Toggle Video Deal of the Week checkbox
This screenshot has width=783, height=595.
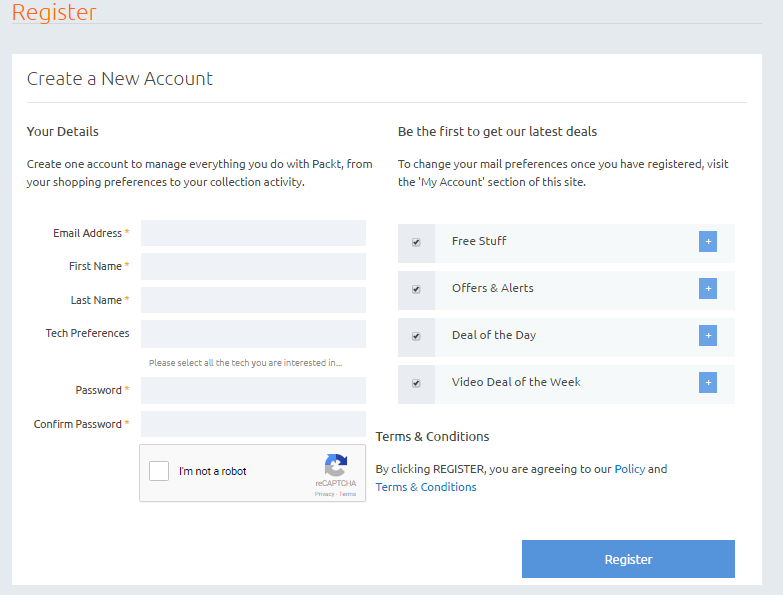416,383
